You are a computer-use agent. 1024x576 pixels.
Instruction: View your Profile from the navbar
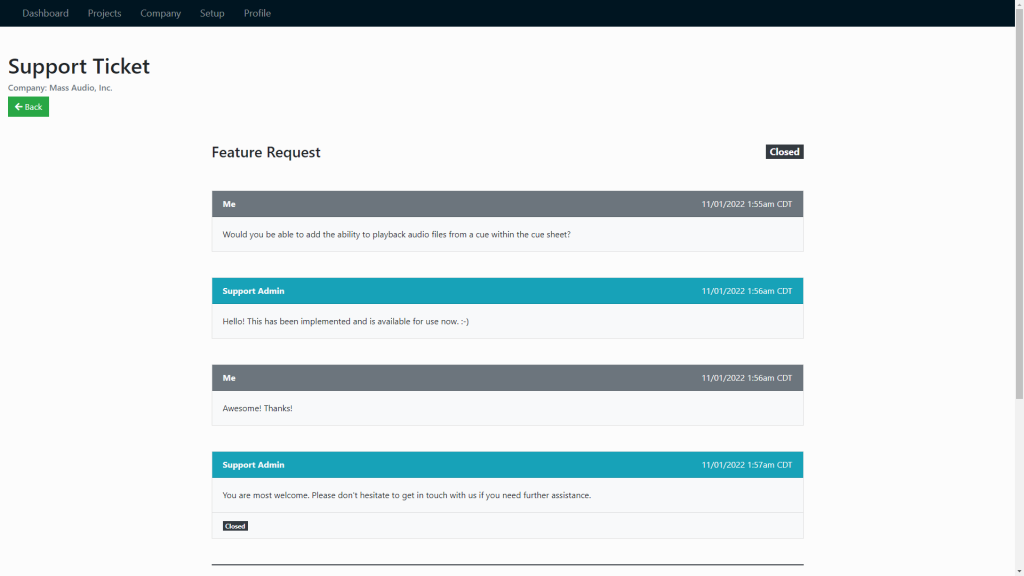coord(257,13)
